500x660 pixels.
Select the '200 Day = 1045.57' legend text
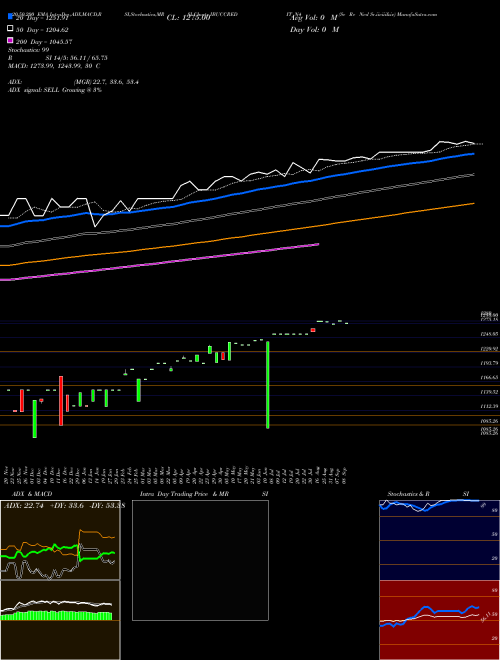click(x=44, y=42)
